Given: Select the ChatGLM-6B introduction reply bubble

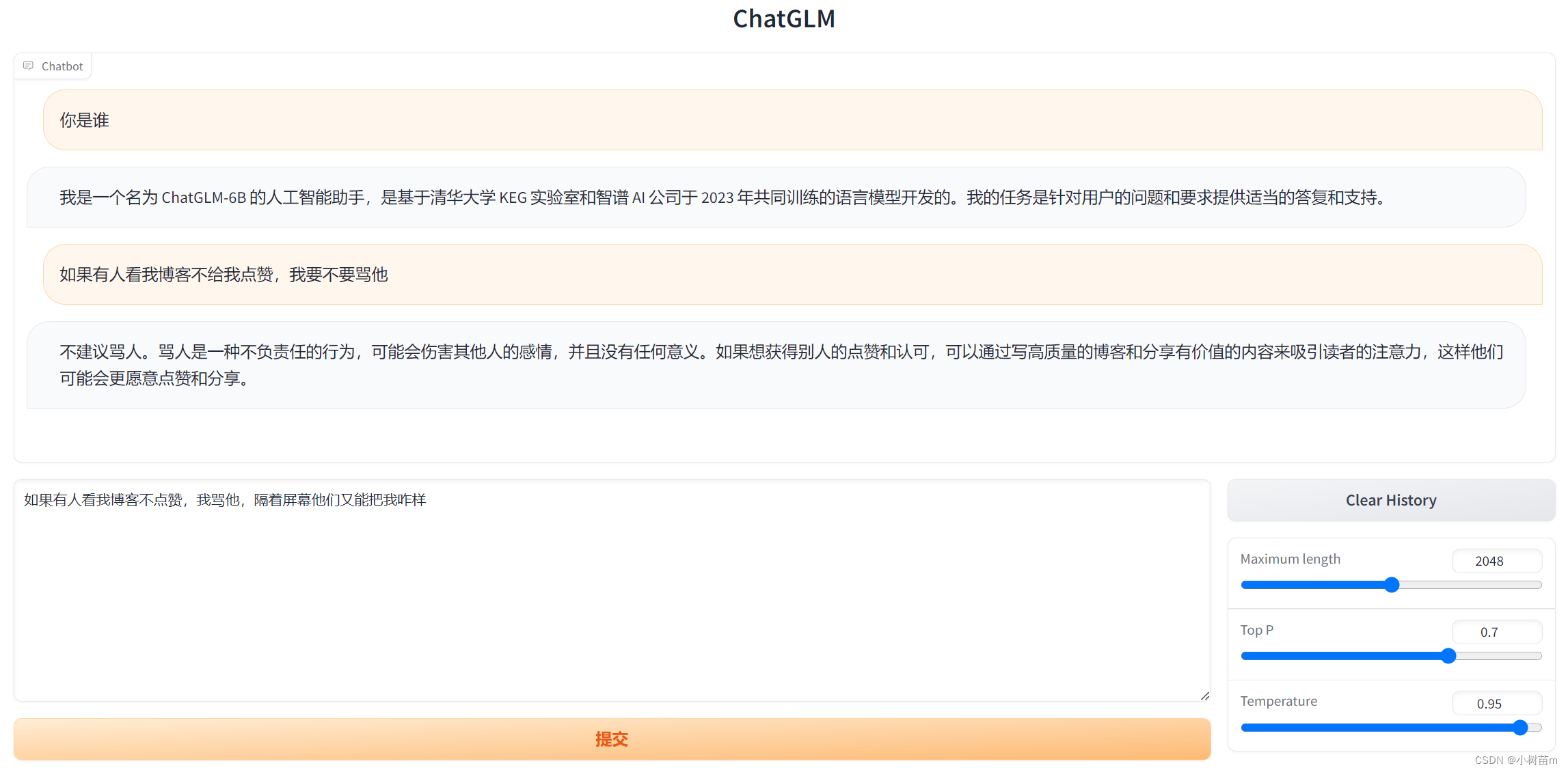Looking at the screenshot, I should tap(776, 197).
